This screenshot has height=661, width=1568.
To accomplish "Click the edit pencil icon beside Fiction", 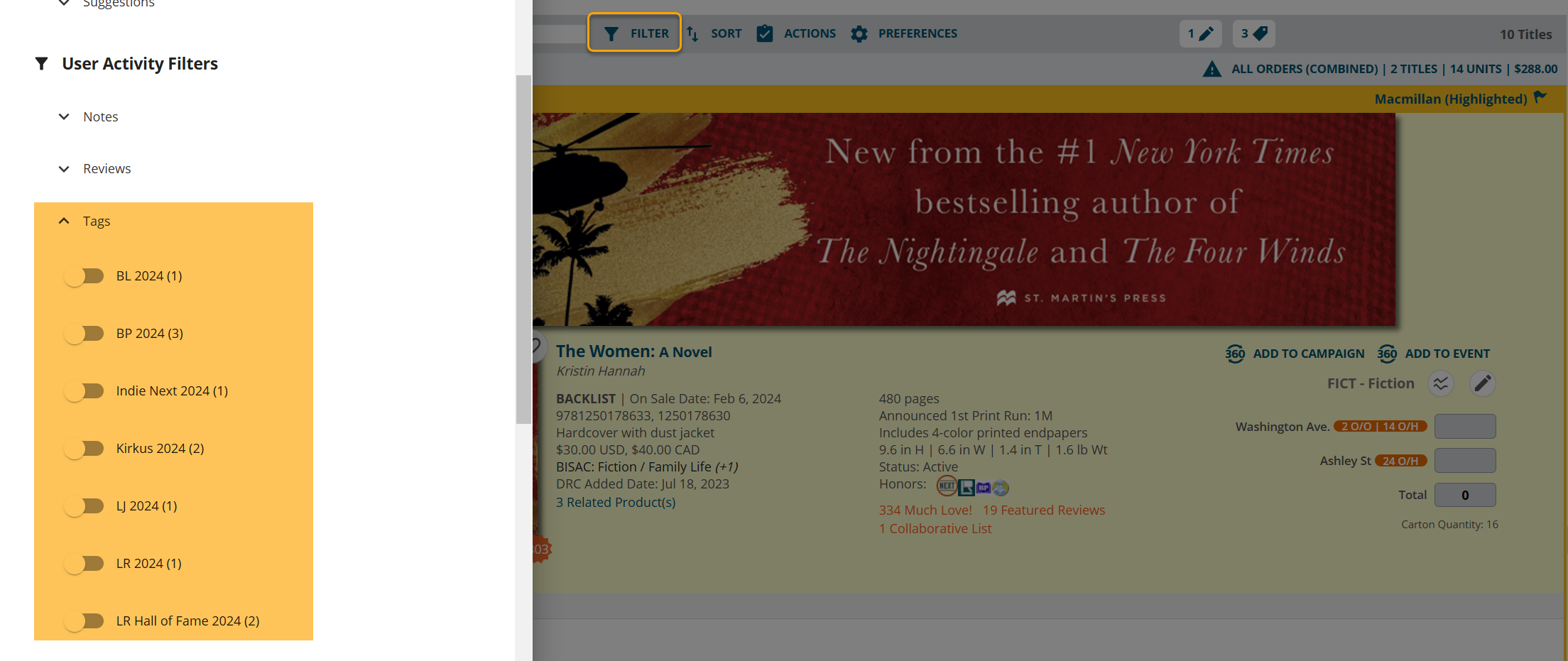I will click(x=1482, y=383).
